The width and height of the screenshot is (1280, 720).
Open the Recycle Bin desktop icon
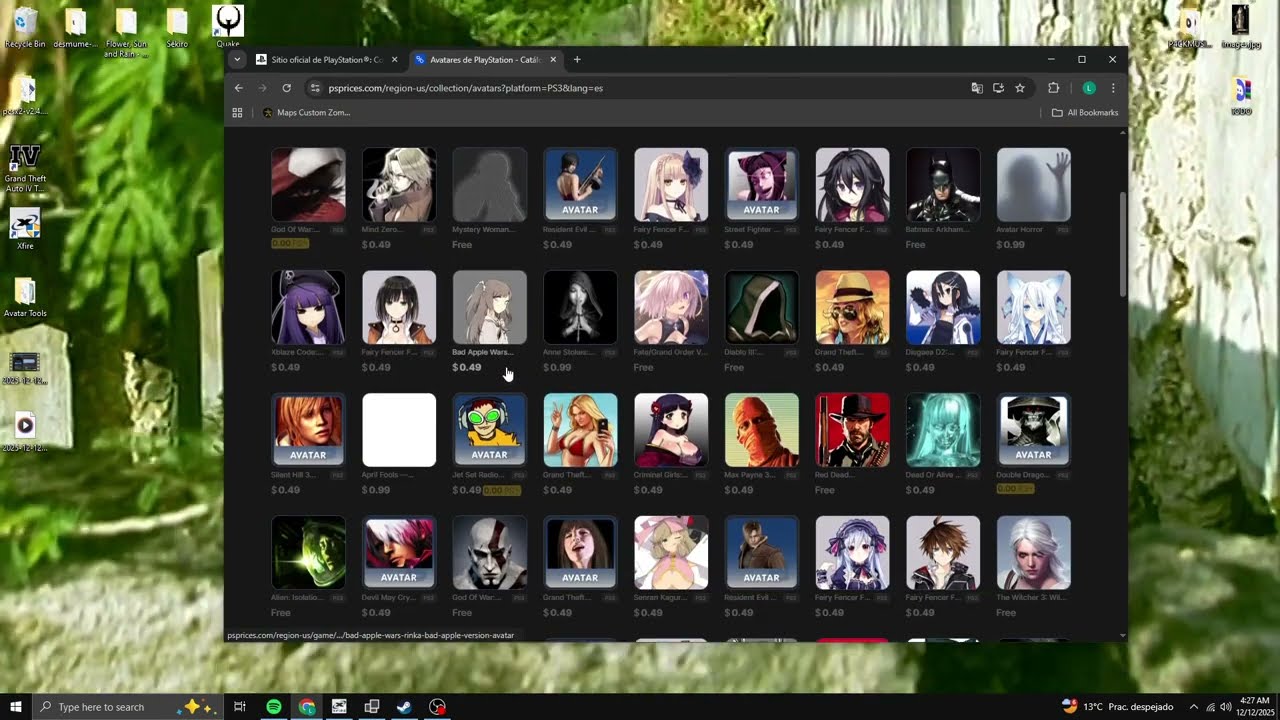(25, 27)
